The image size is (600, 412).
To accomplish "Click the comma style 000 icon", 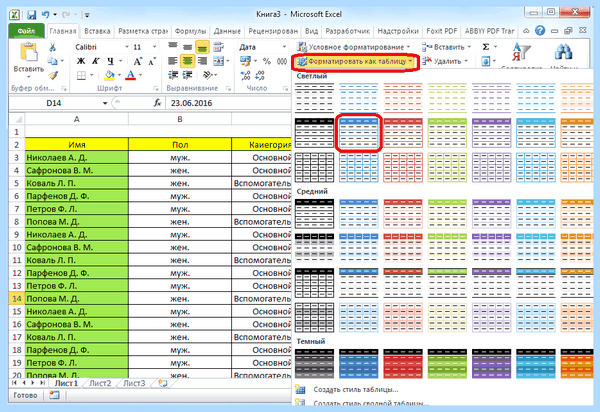I will pos(282,61).
